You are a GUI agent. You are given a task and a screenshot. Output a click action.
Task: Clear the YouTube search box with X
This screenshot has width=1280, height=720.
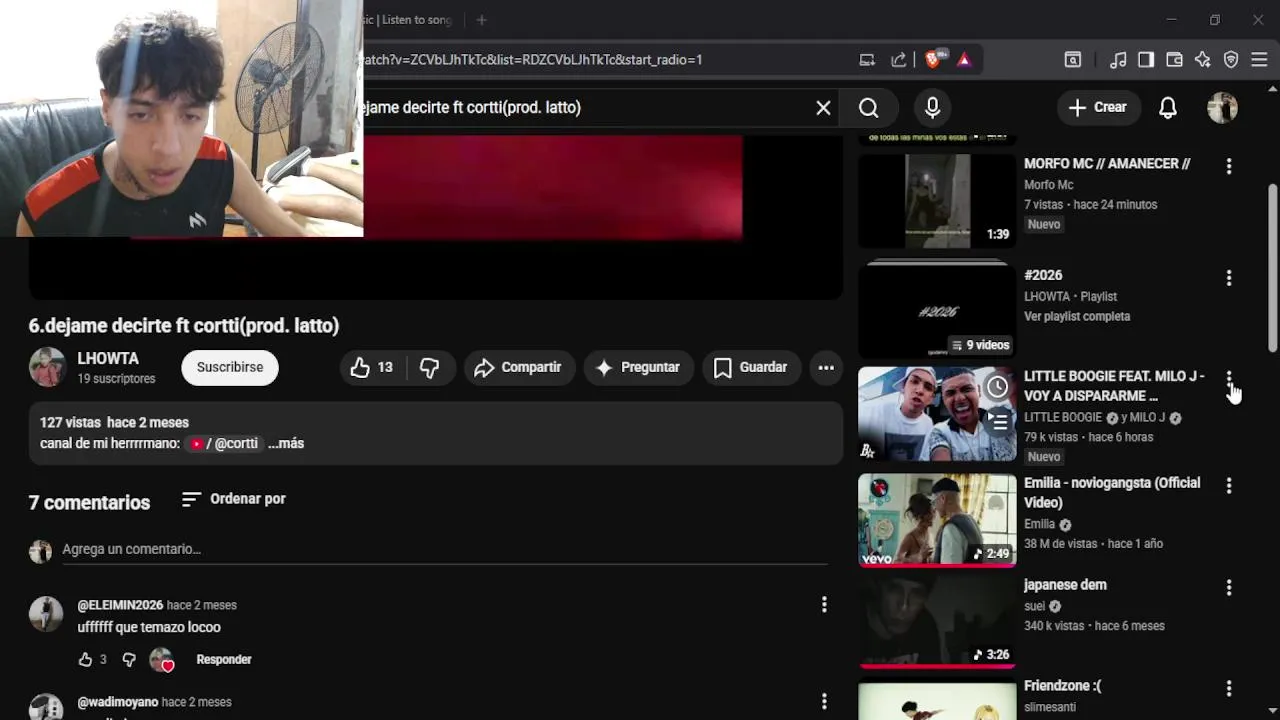(x=823, y=108)
